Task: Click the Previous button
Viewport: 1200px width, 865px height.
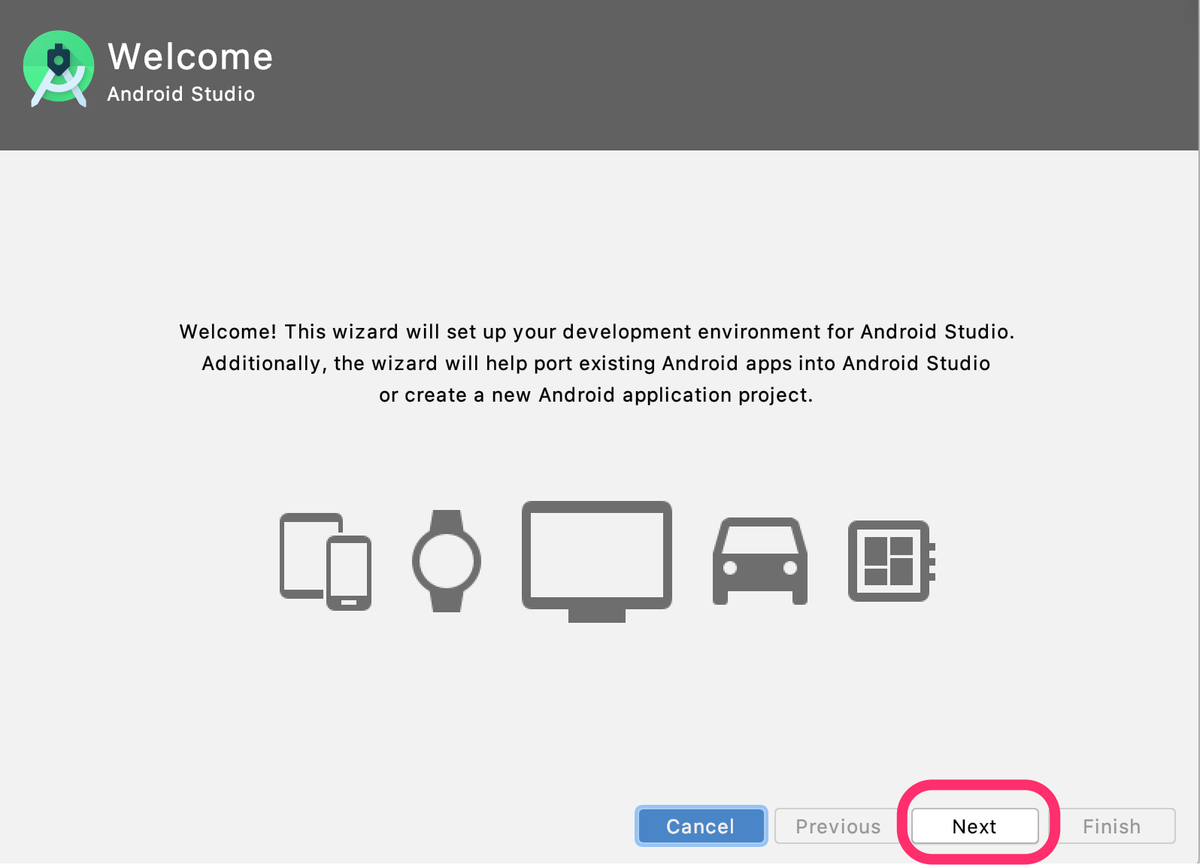Action: [x=838, y=826]
